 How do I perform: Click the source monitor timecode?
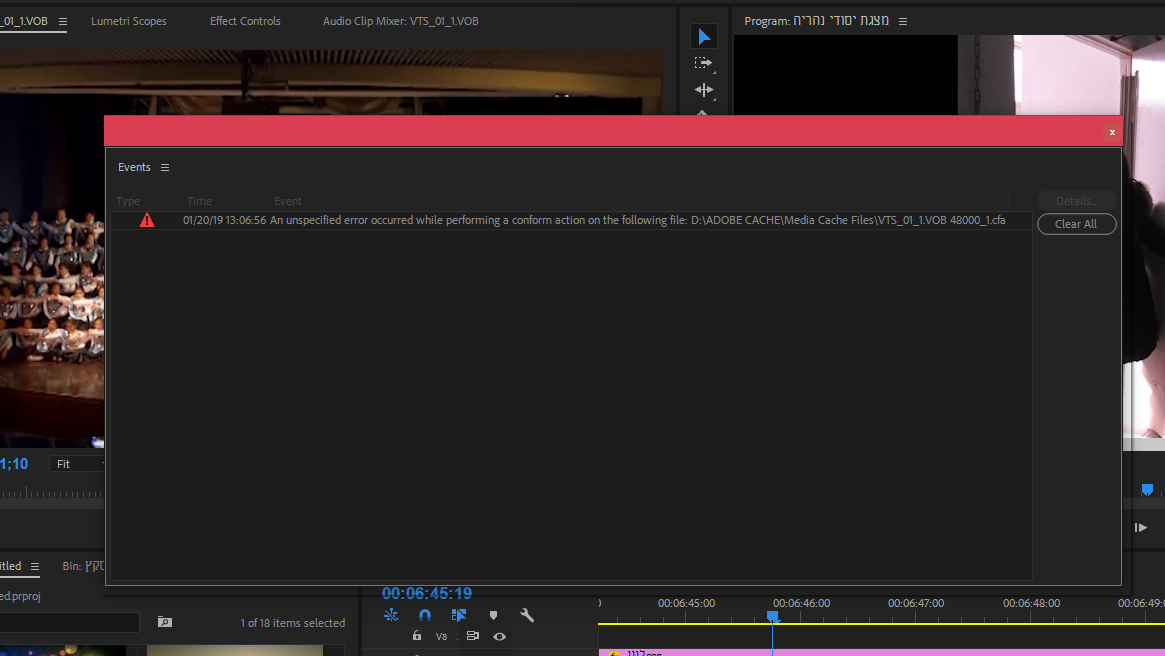click(14, 464)
